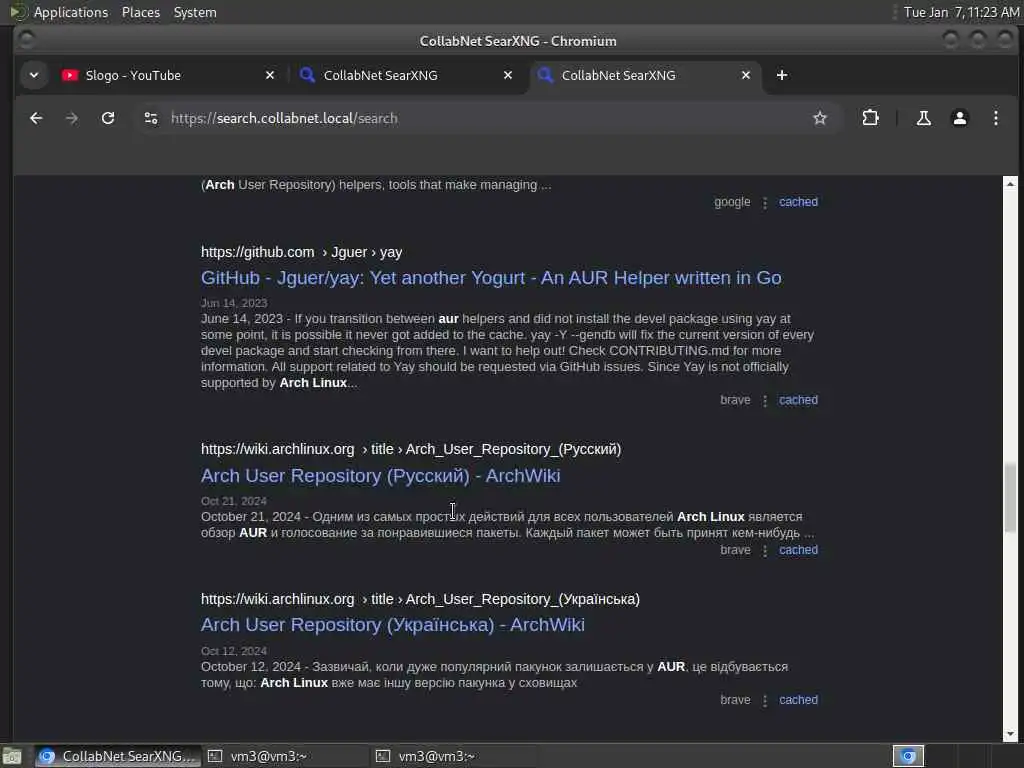
Task: Open cached link for the google result
Action: [x=798, y=202]
